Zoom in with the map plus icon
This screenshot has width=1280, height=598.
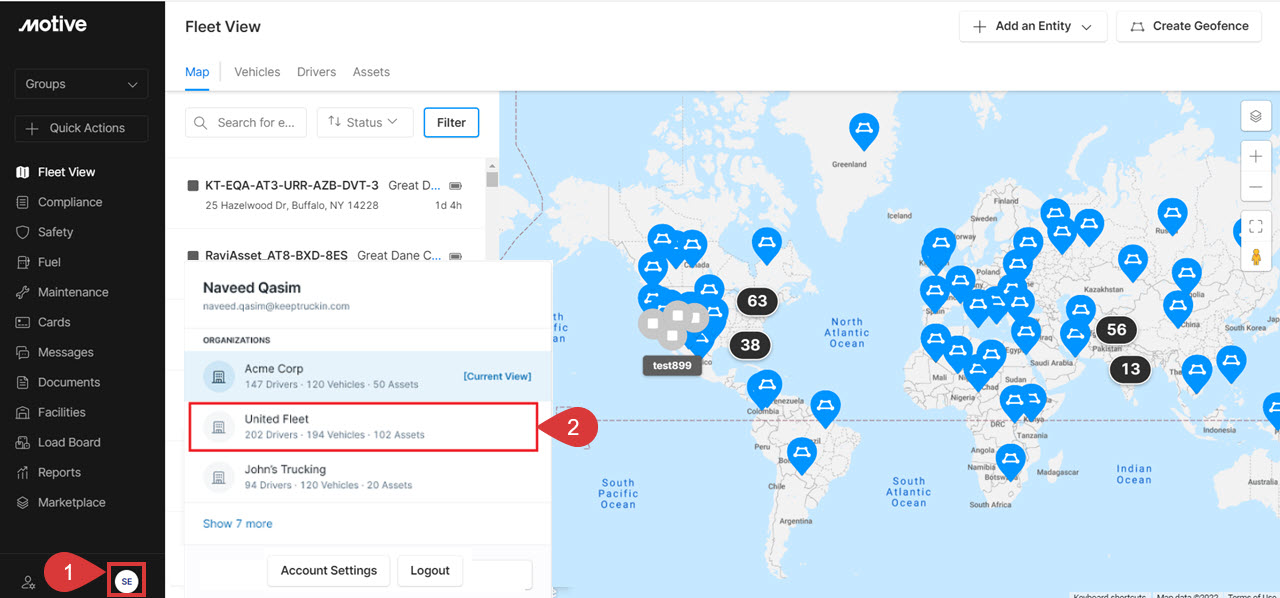[x=1256, y=156]
